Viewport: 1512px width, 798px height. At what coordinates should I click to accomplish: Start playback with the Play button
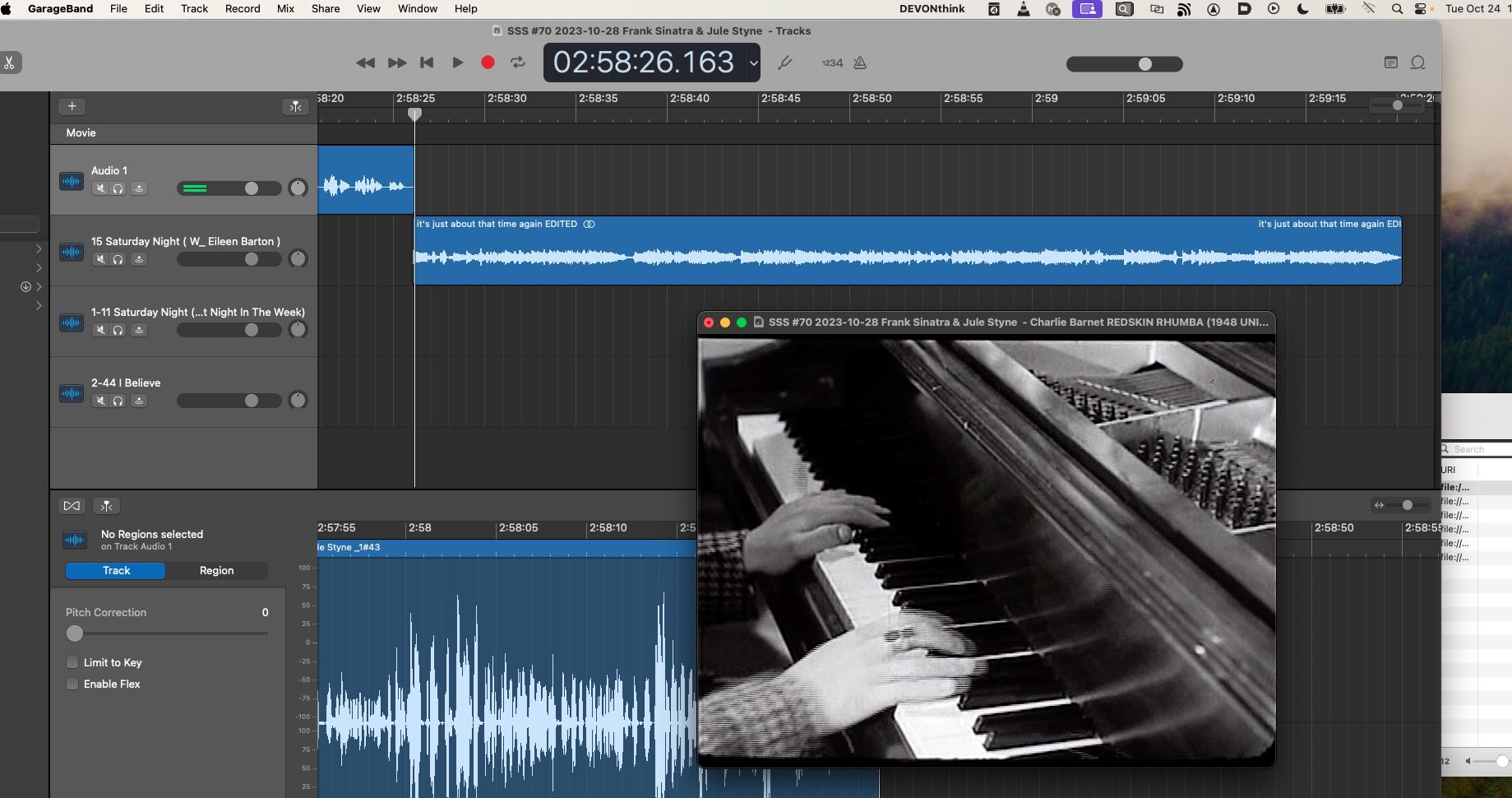tap(457, 63)
